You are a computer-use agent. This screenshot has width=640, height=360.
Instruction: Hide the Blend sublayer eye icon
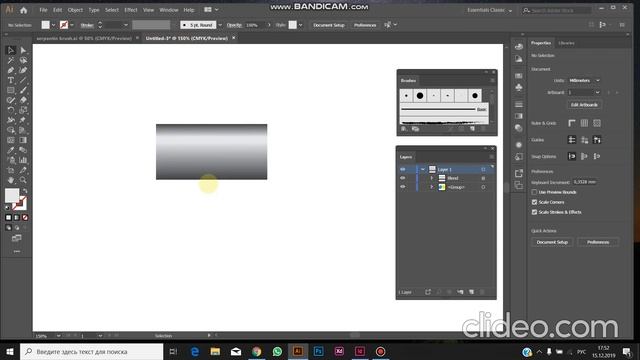[x=403, y=178]
